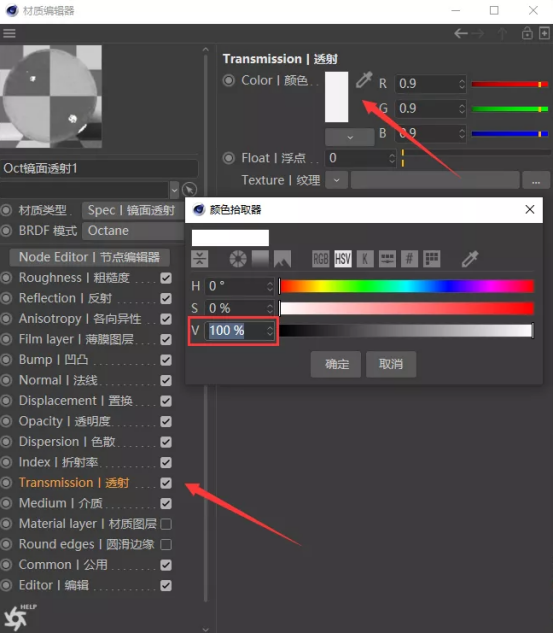554x633 pixels.
Task: Open the material type Spec dropdown
Action: click(132, 210)
